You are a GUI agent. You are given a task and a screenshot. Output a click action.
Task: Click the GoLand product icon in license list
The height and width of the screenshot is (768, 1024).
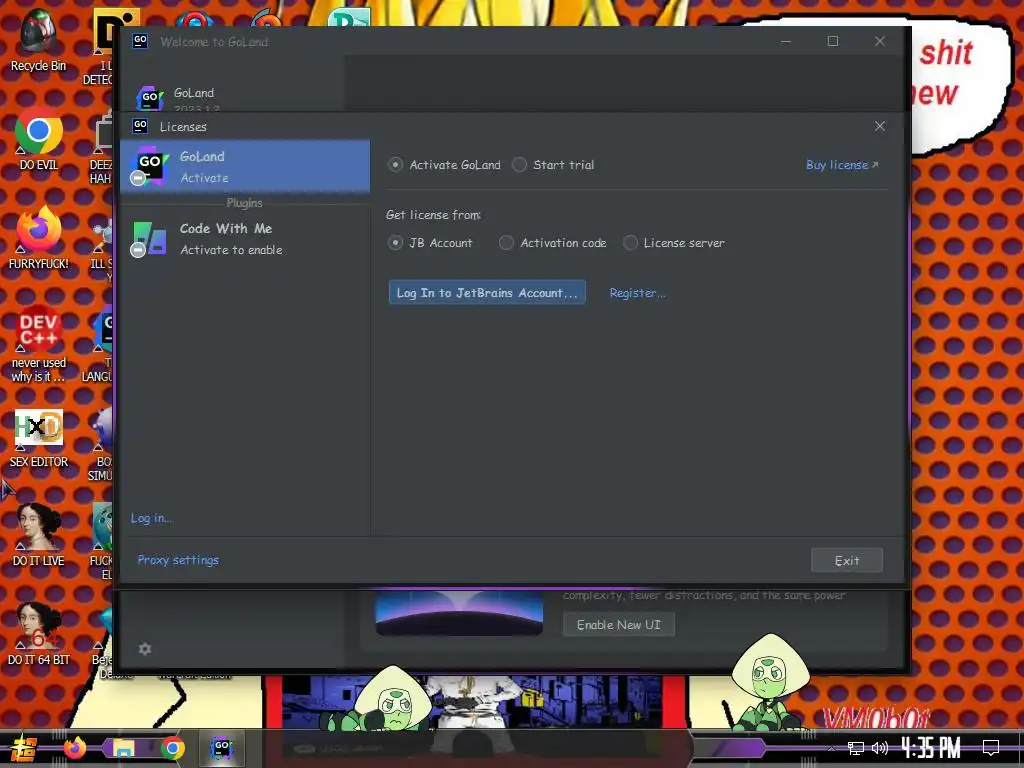[x=149, y=165]
